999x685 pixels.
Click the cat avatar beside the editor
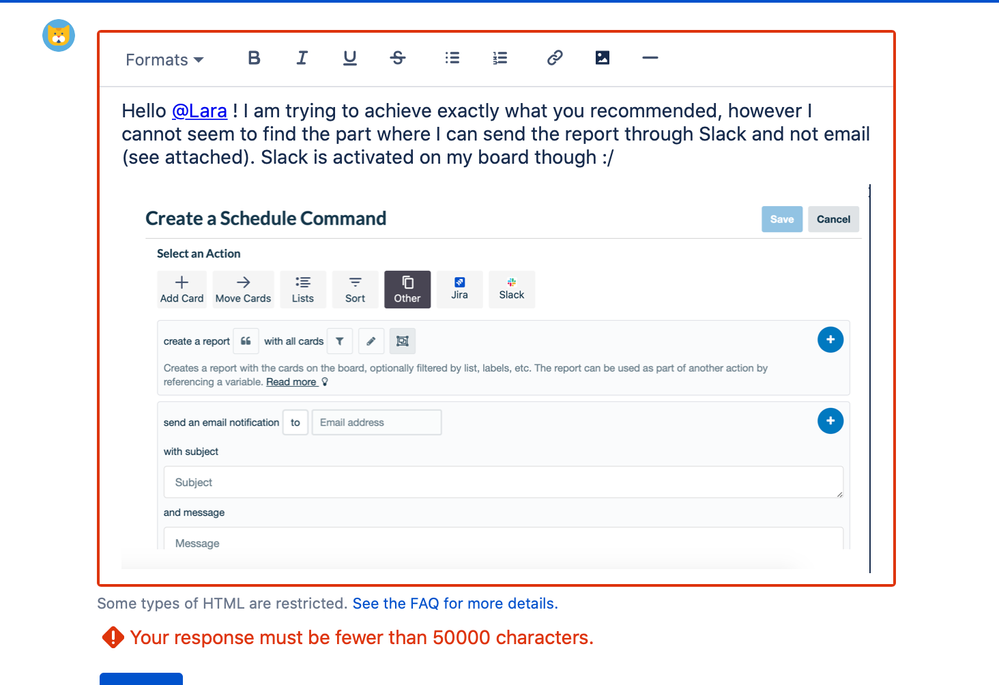(x=59, y=35)
